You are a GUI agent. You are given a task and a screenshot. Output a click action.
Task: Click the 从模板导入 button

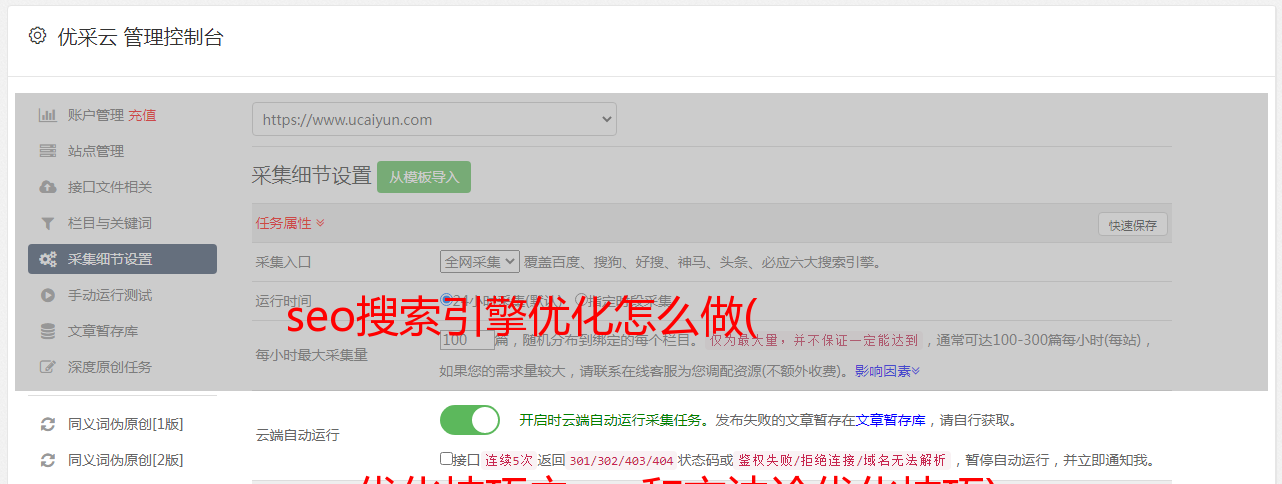click(x=424, y=177)
